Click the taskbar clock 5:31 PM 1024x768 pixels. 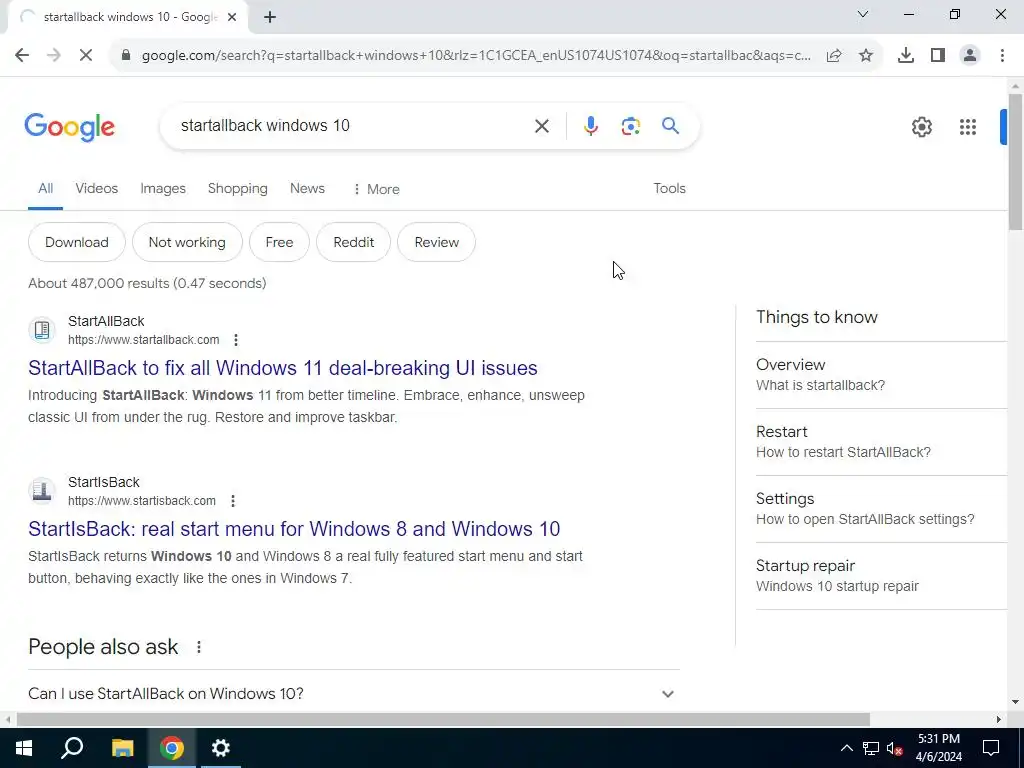pos(938,748)
